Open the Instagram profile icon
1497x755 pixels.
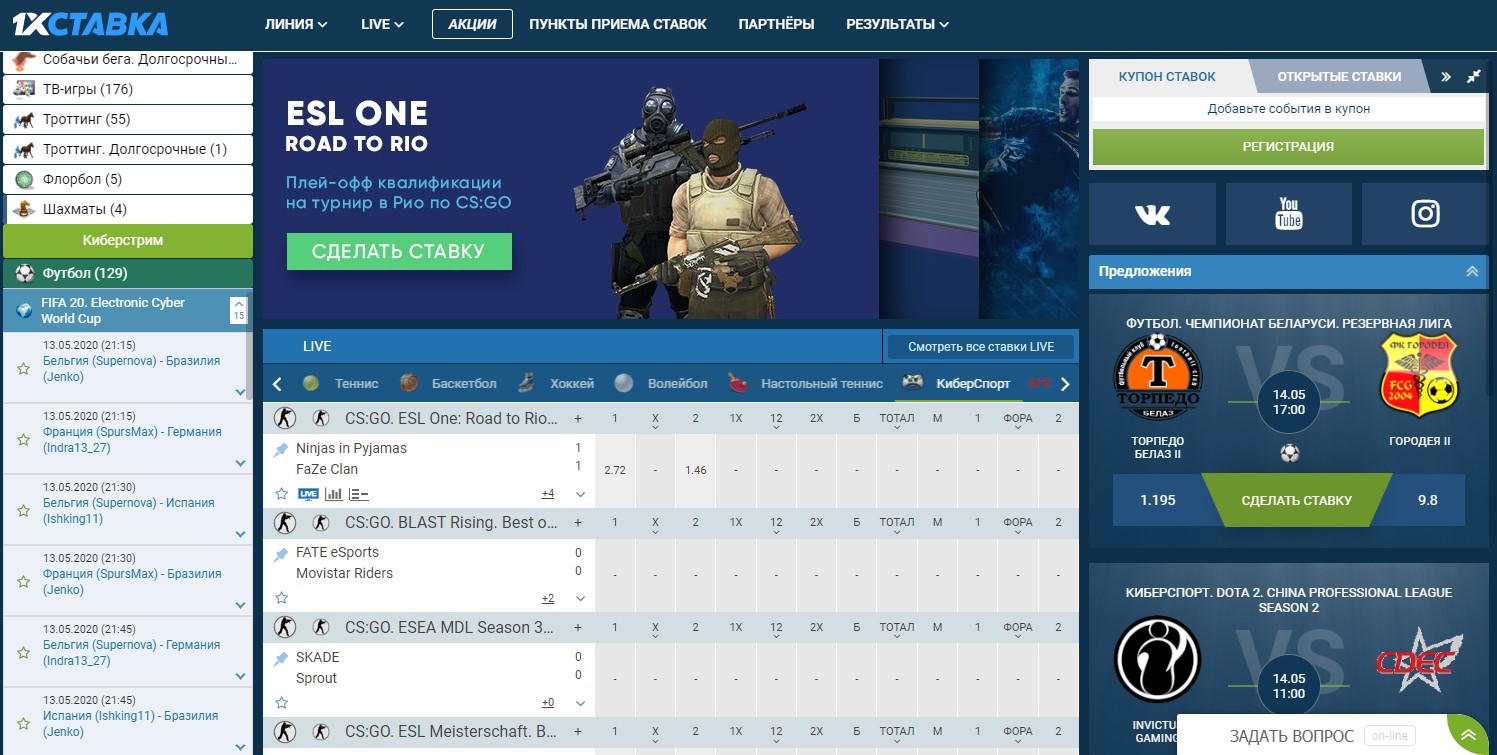[1425, 214]
